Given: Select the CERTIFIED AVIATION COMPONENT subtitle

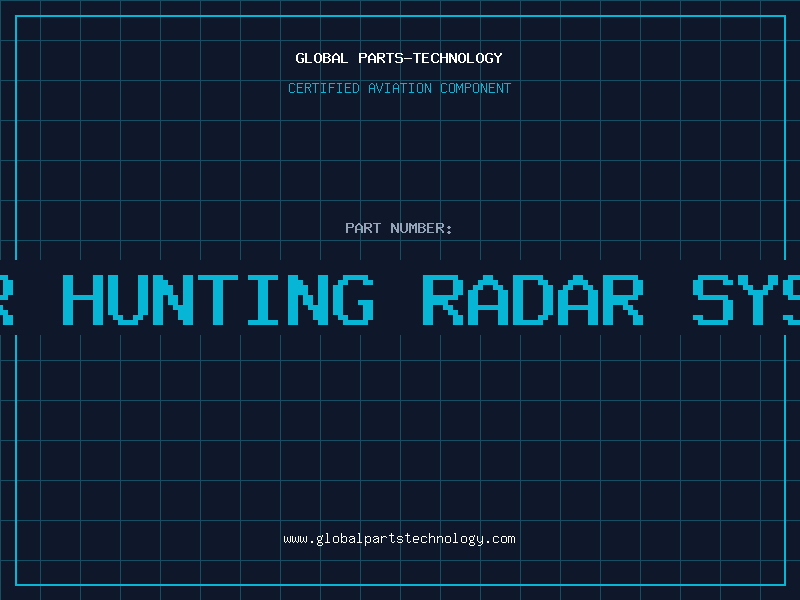Looking at the screenshot, I should tap(399, 88).
